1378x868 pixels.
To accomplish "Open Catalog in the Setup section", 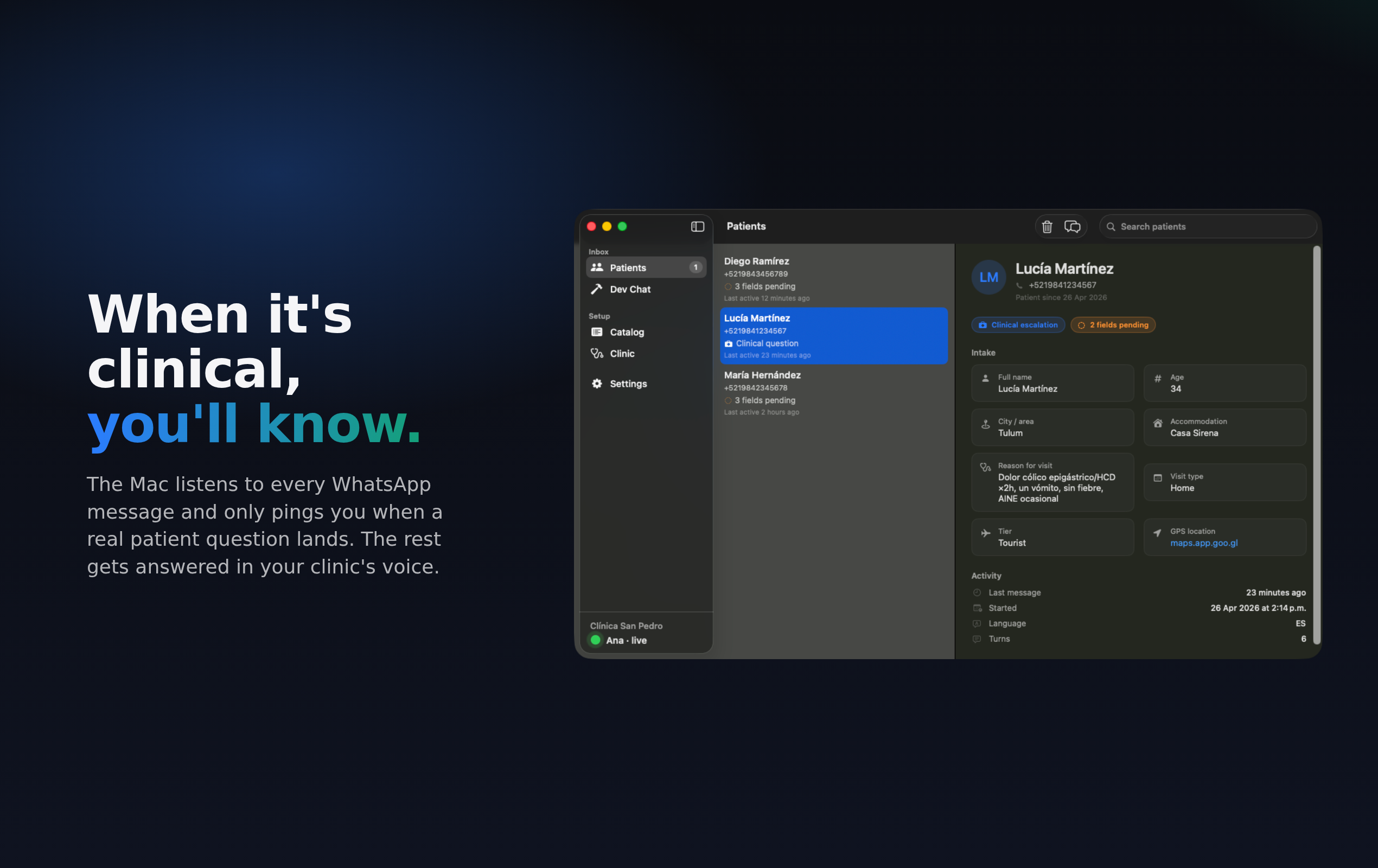I will (x=627, y=332).
